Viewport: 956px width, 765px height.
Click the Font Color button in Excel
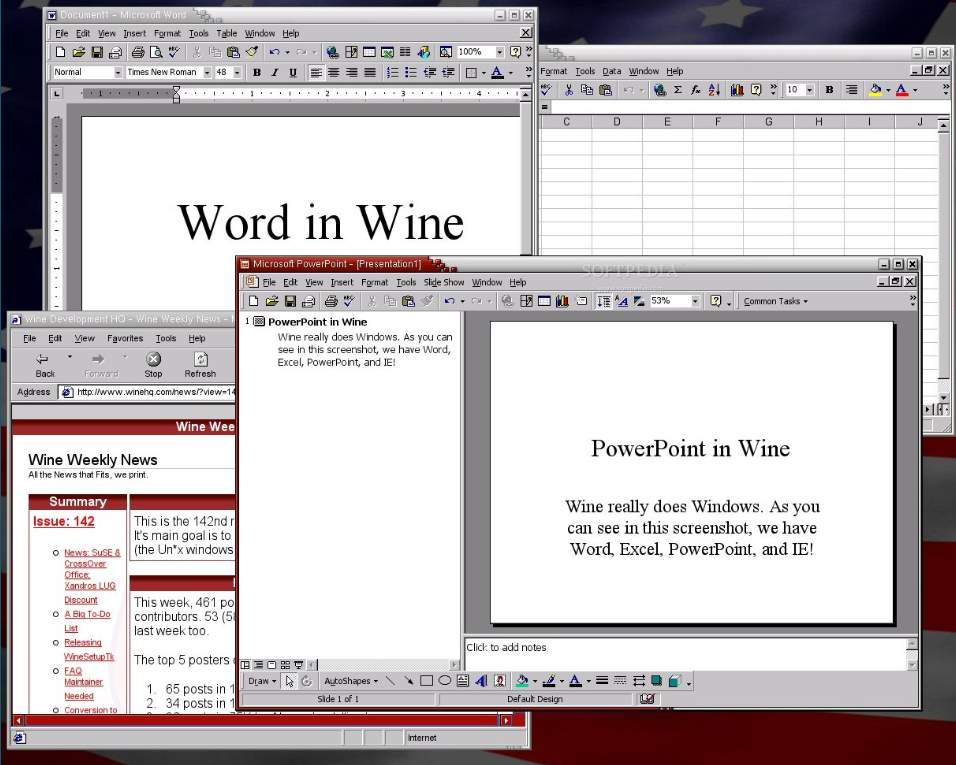(903, 90)
